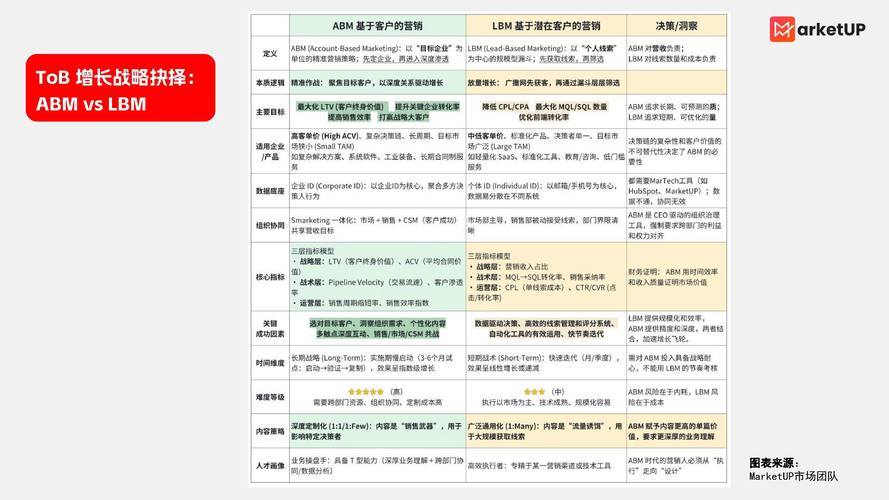Click the '广泛通用化 (1:Many)' cell

pyautogui.click(x=546, y=431)
